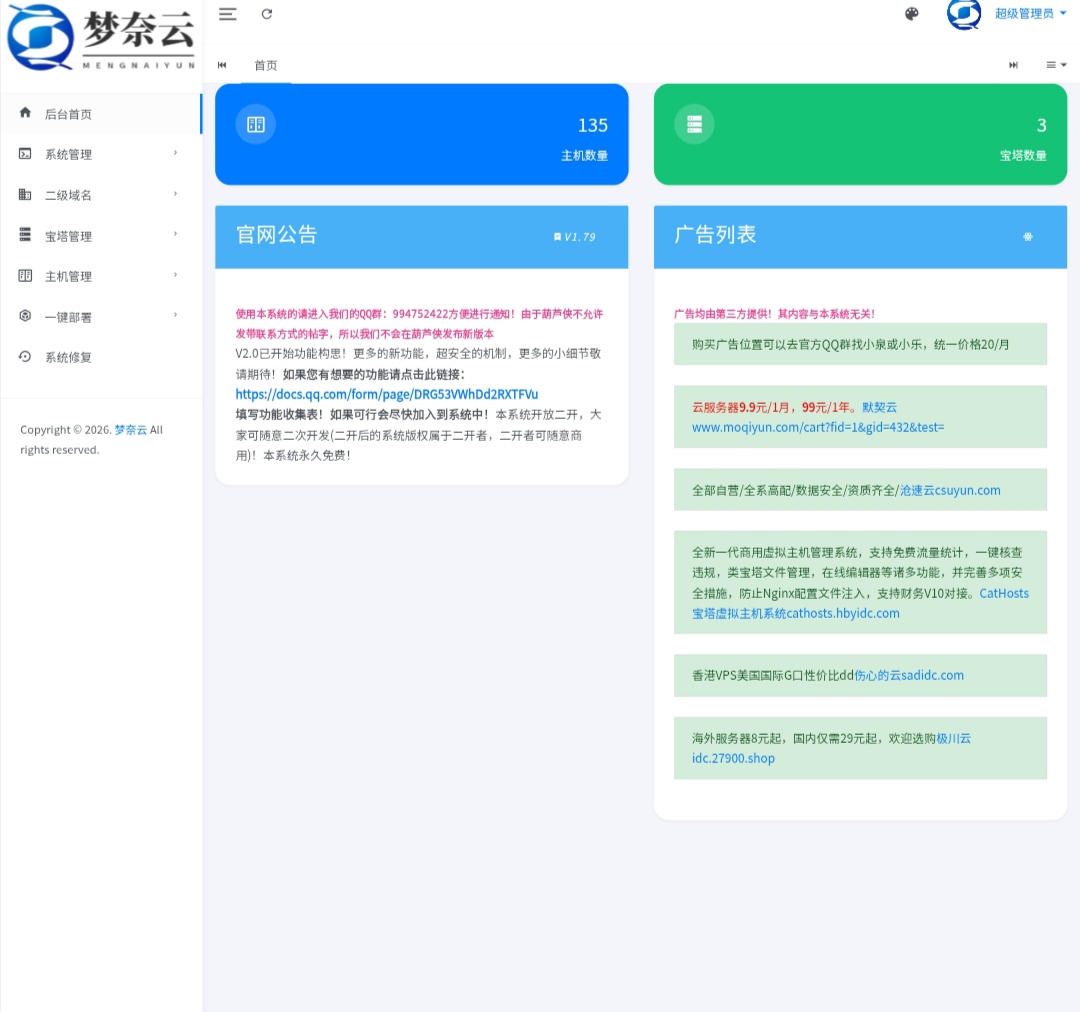The height and width of the screenshot is (1012, 1080).
Task: Open the docs.qq.com form link
Action: point(386,394)
